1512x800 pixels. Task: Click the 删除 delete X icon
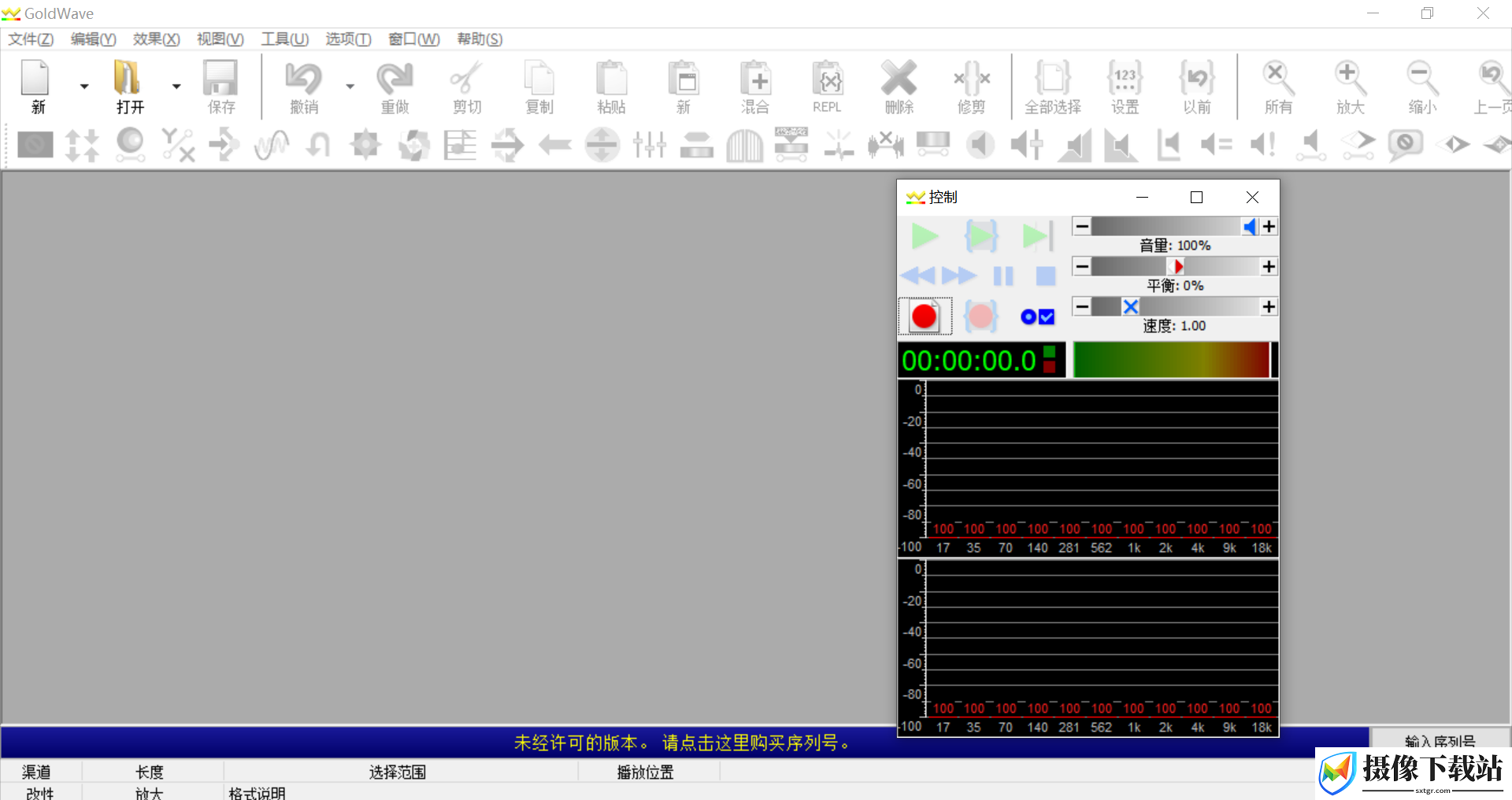pos(899,86)
